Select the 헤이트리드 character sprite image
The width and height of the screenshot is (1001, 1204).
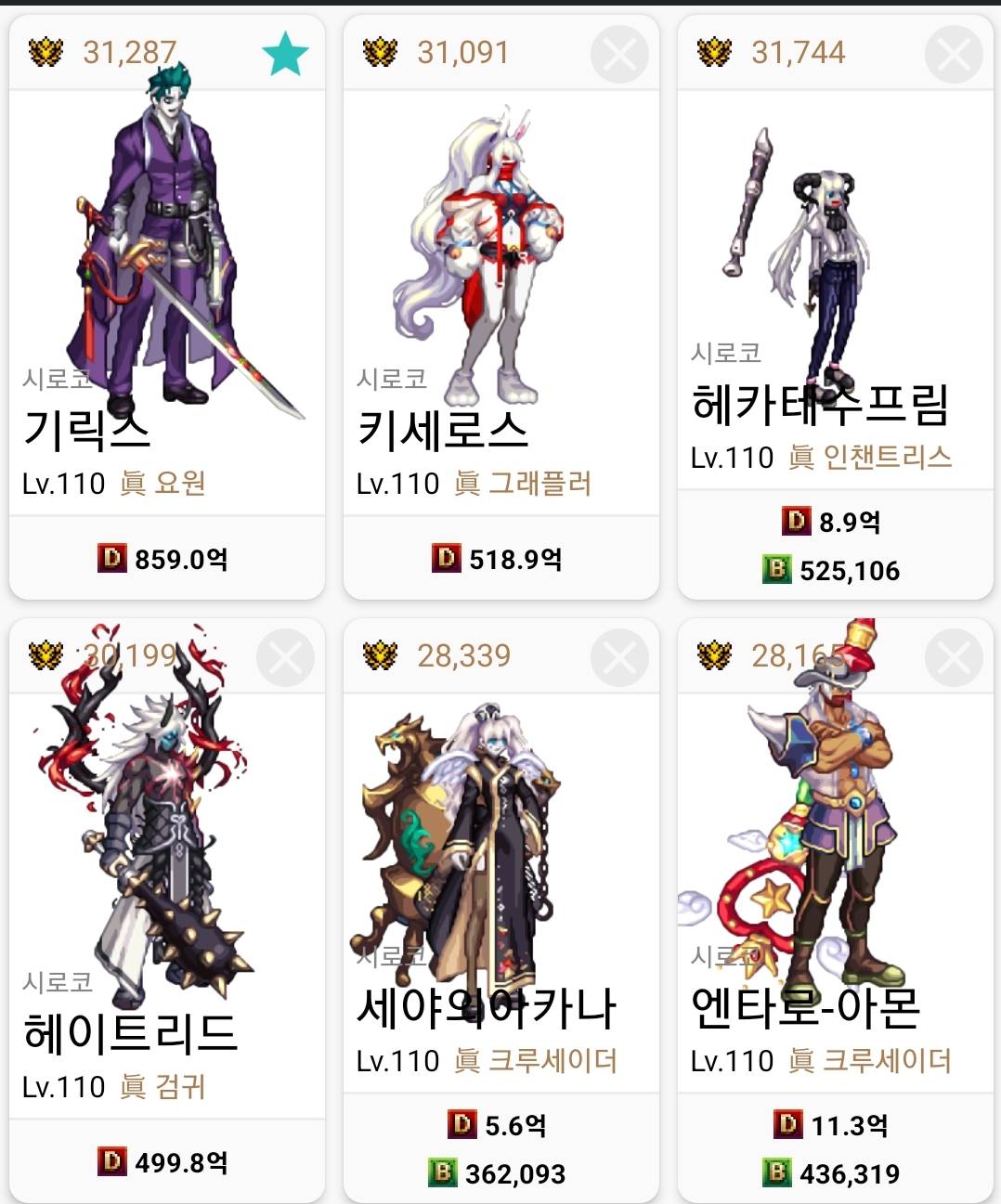tap(139, 817)
